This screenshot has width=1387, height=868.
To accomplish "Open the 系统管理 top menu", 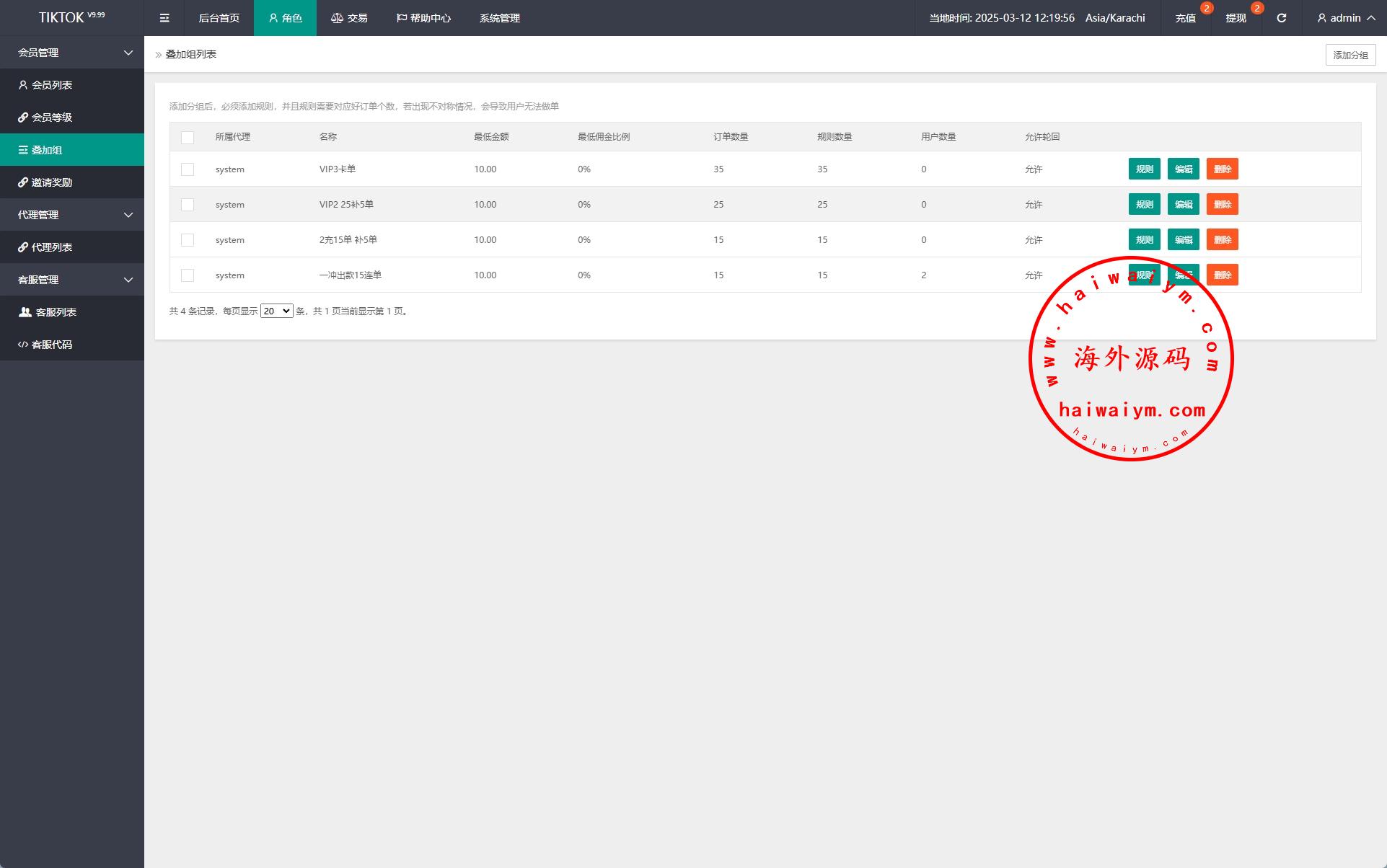I will (x=500, y=18).
